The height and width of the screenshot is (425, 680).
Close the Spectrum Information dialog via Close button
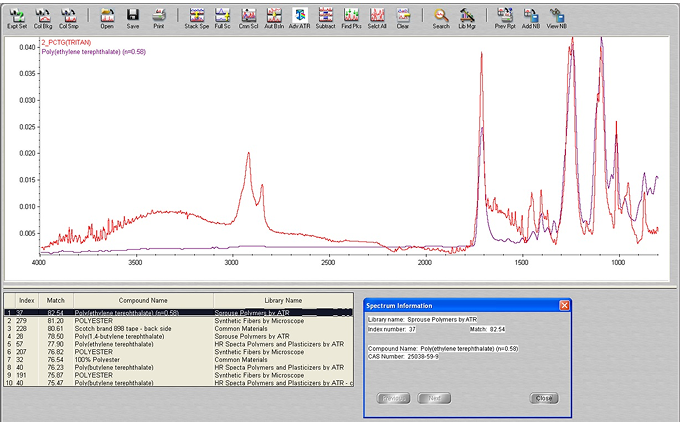click(x=544, y=398)
